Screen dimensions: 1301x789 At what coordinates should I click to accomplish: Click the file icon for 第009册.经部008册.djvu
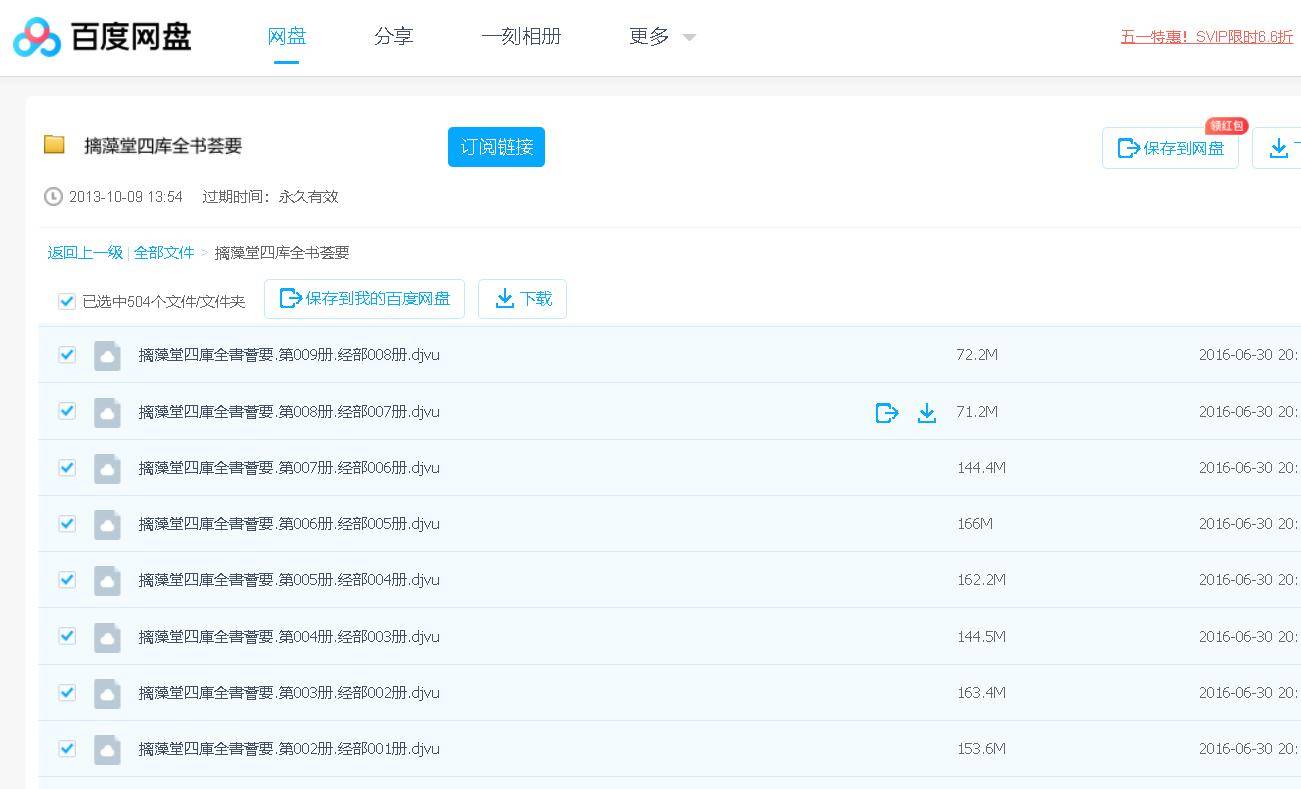point(107,356)
